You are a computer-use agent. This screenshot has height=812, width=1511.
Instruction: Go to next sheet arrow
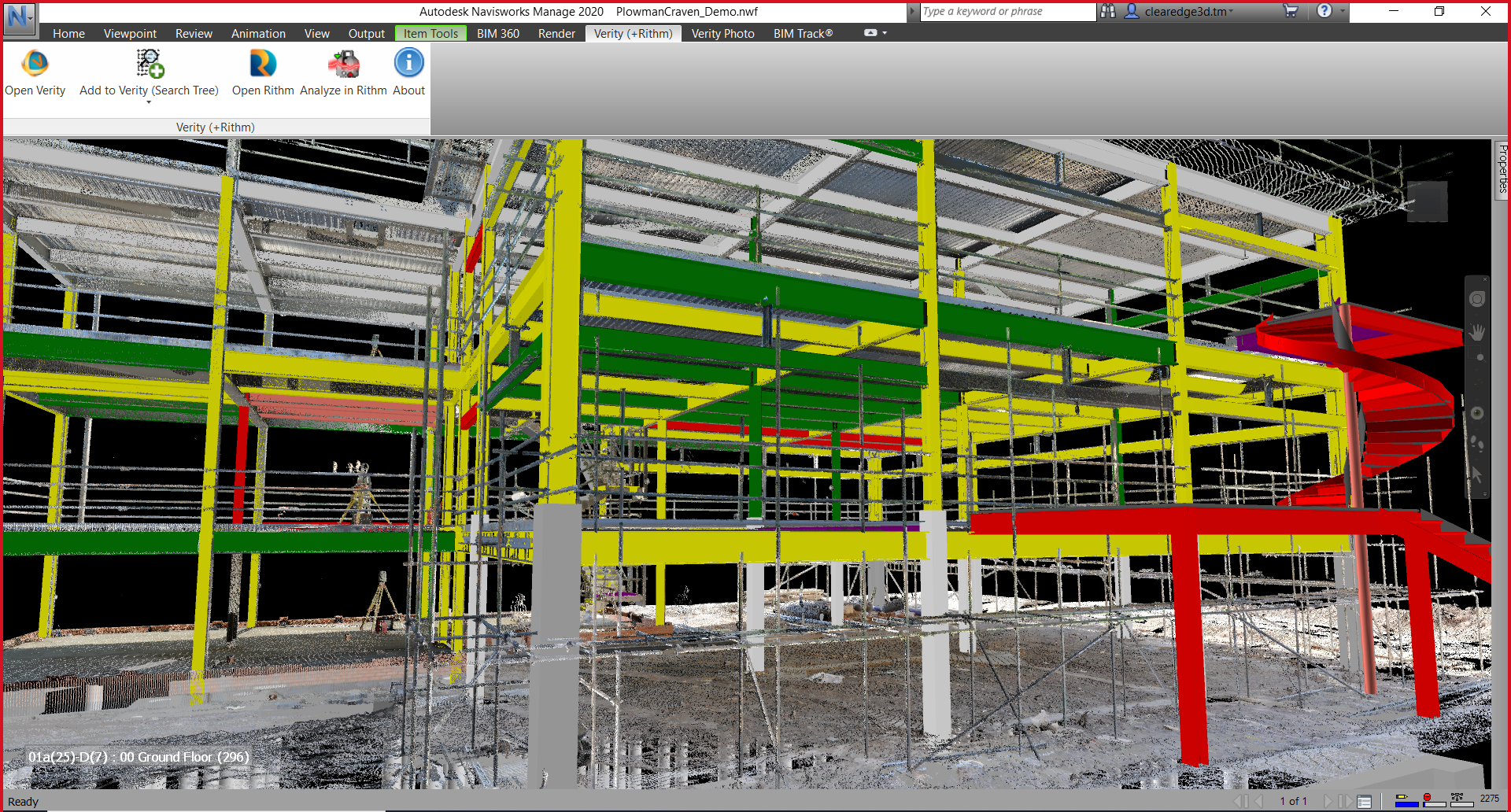pos(1328,801)
